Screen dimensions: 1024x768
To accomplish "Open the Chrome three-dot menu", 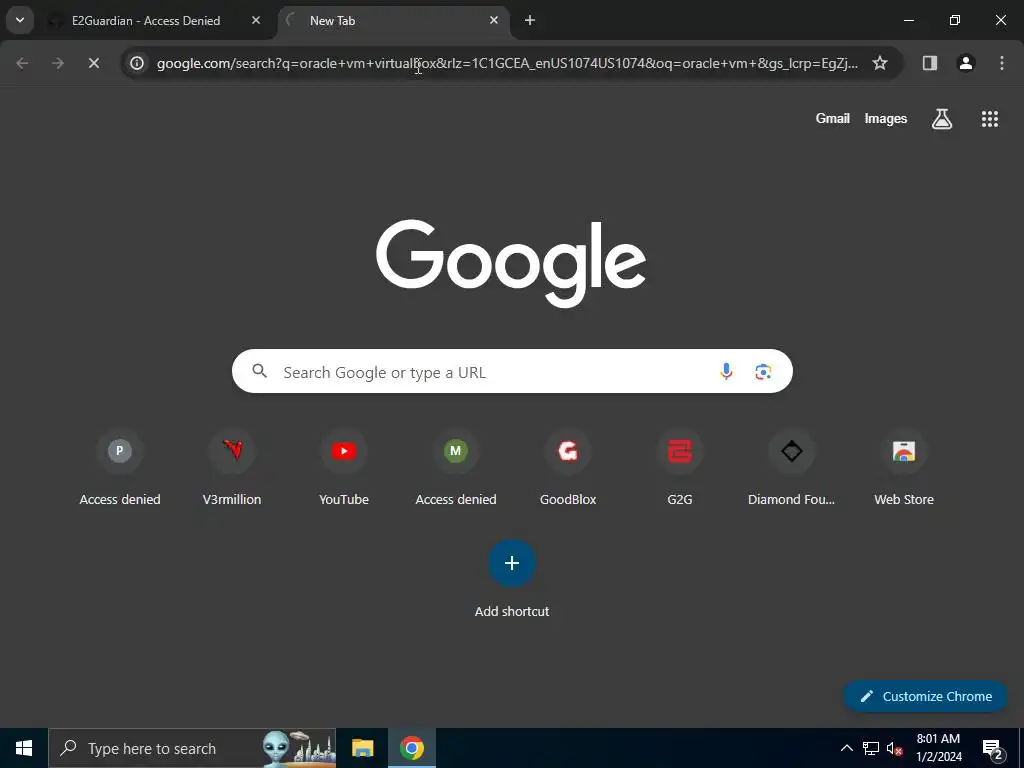I will click(1002, 63).
